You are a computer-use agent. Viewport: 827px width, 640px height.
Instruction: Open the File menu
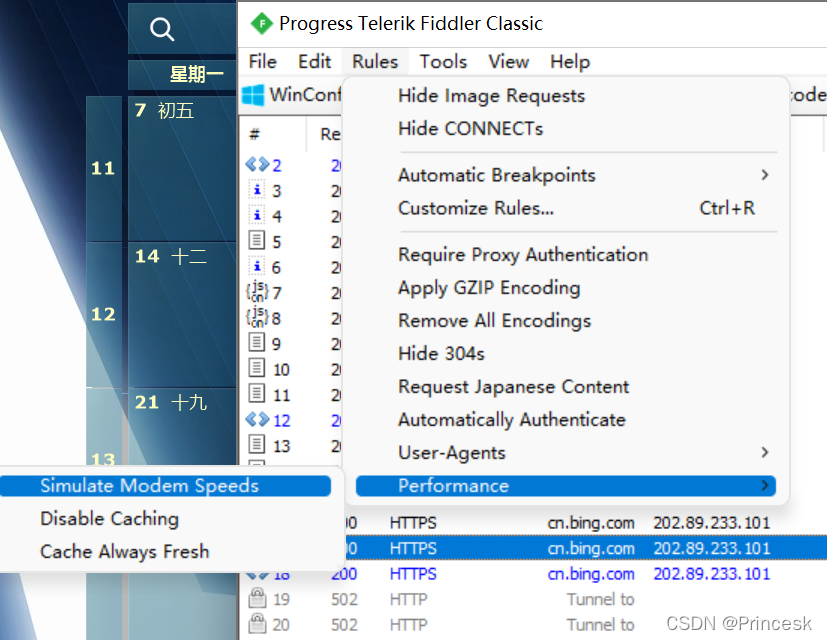[x=263, y=62]
